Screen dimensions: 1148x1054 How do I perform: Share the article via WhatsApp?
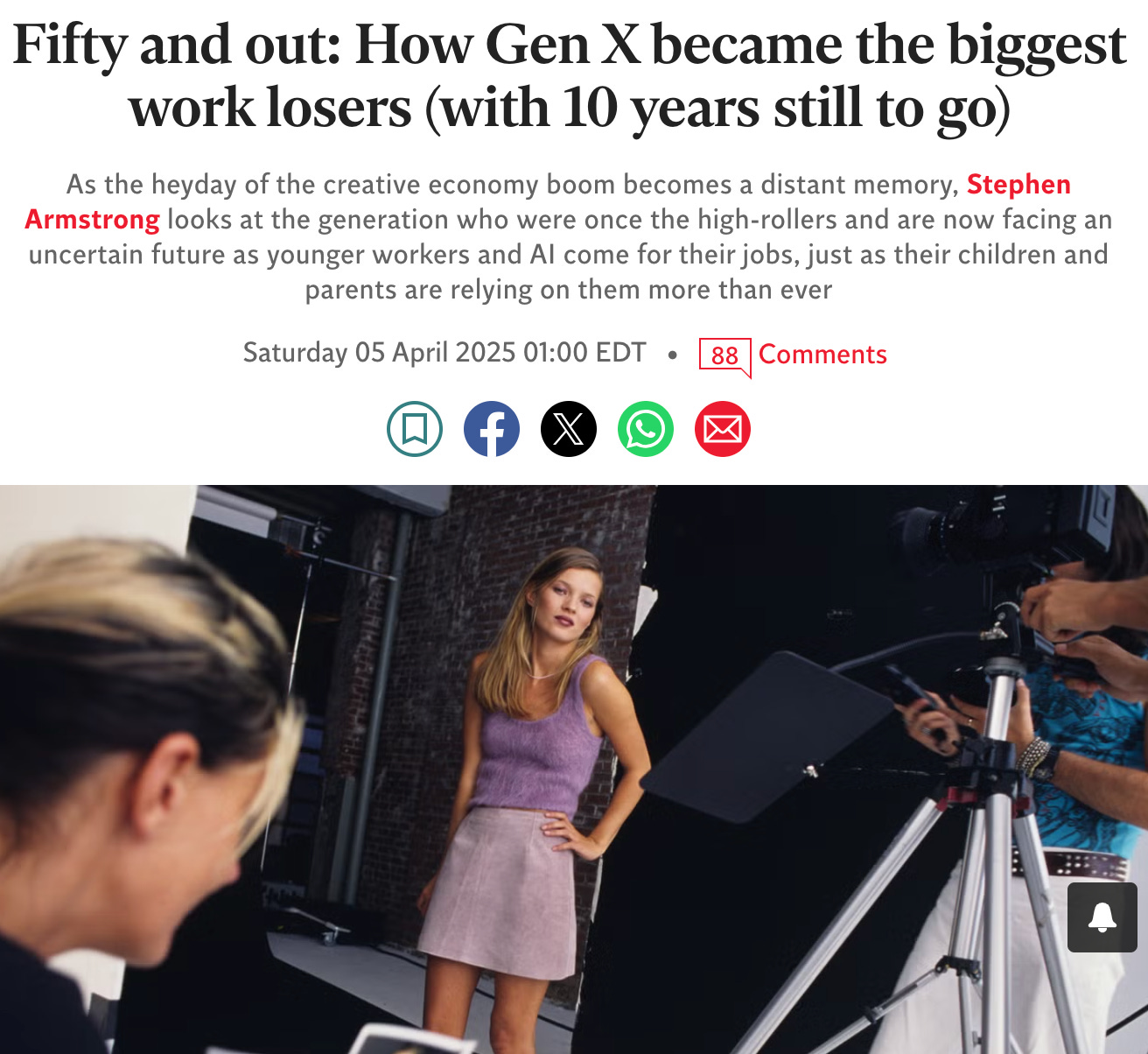[646, 429]
